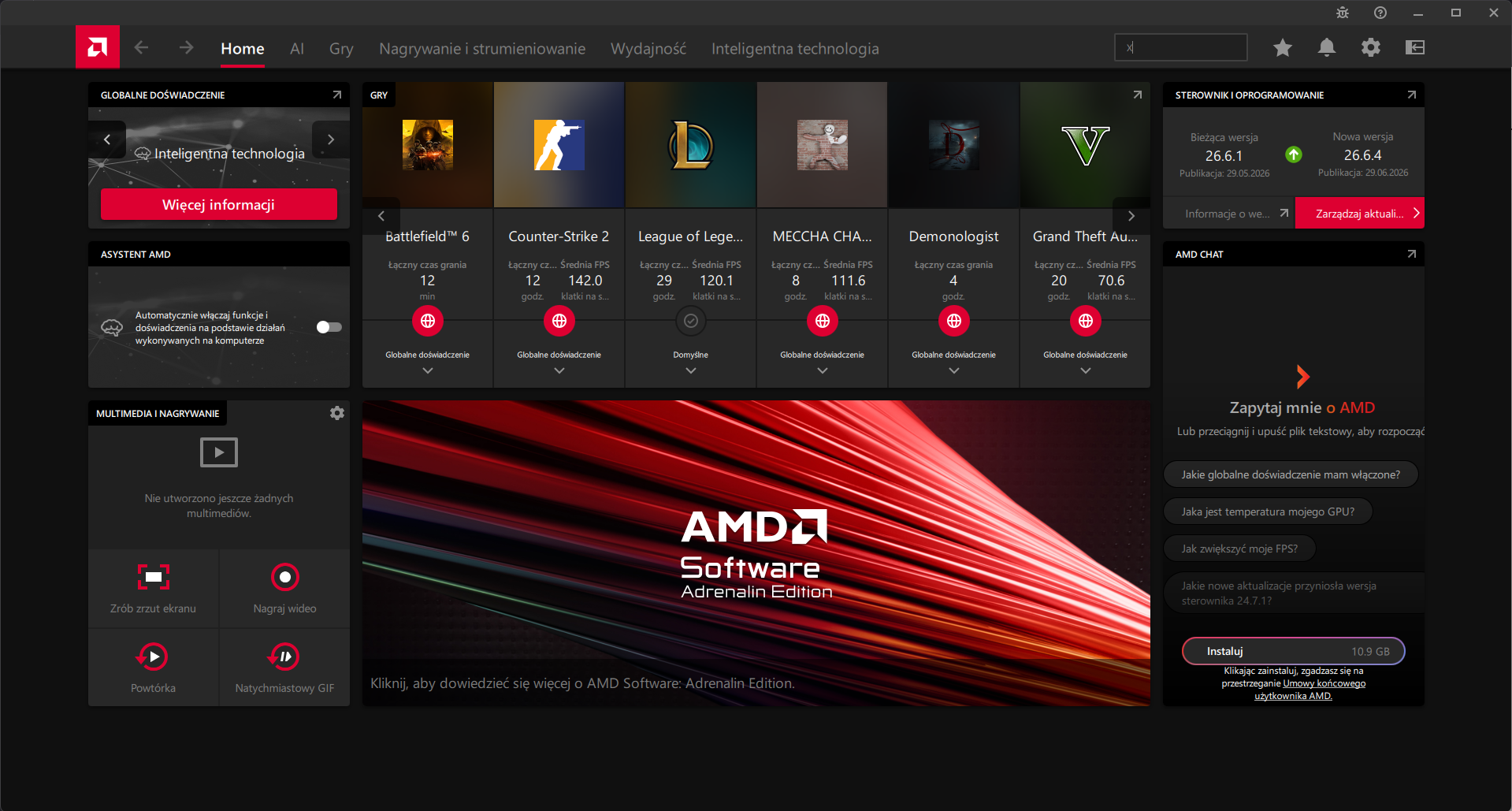This screenshot has height=811, width=1512.
Task: Open Battlefield 6 game thumbnail
Action: [428, 145]
